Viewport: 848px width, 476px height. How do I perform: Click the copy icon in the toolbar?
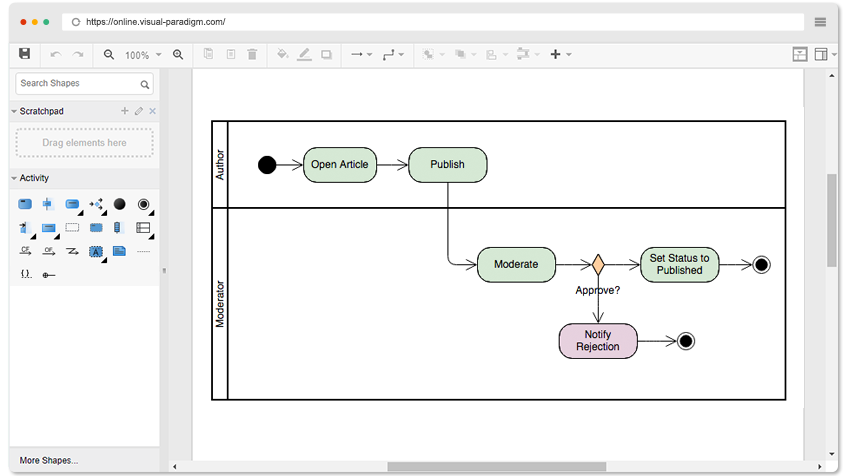(208, 54)
